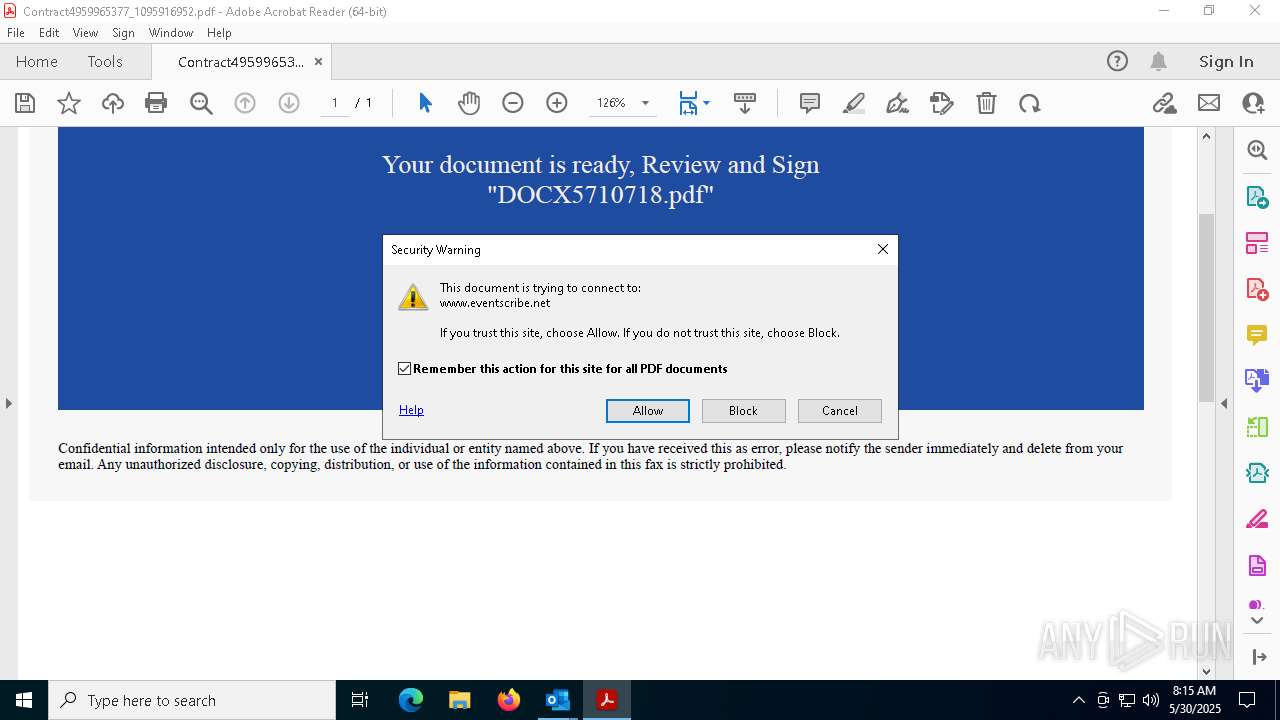The height and width of the screenshot is (720, 1280).
Task: Rotate the page view icon
Action: pos(1030,103)
